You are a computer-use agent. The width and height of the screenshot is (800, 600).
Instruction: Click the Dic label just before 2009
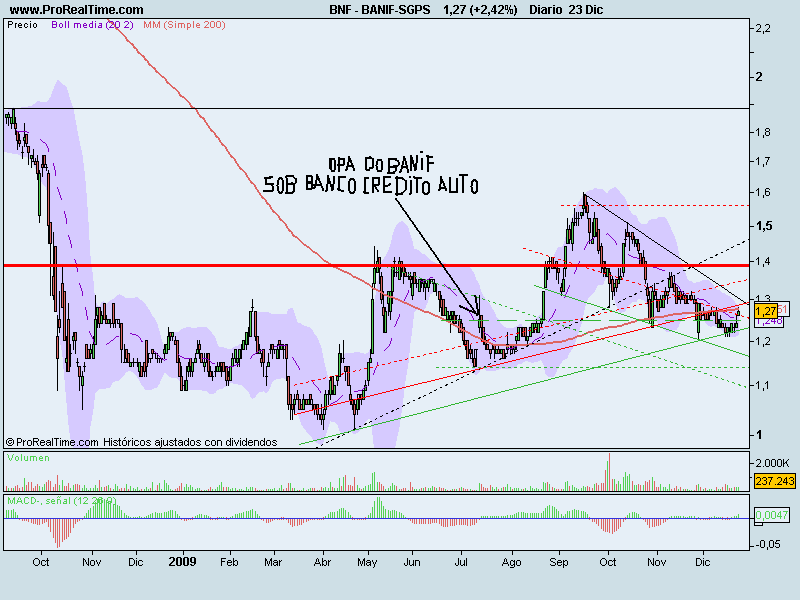[x=136, y=562]
